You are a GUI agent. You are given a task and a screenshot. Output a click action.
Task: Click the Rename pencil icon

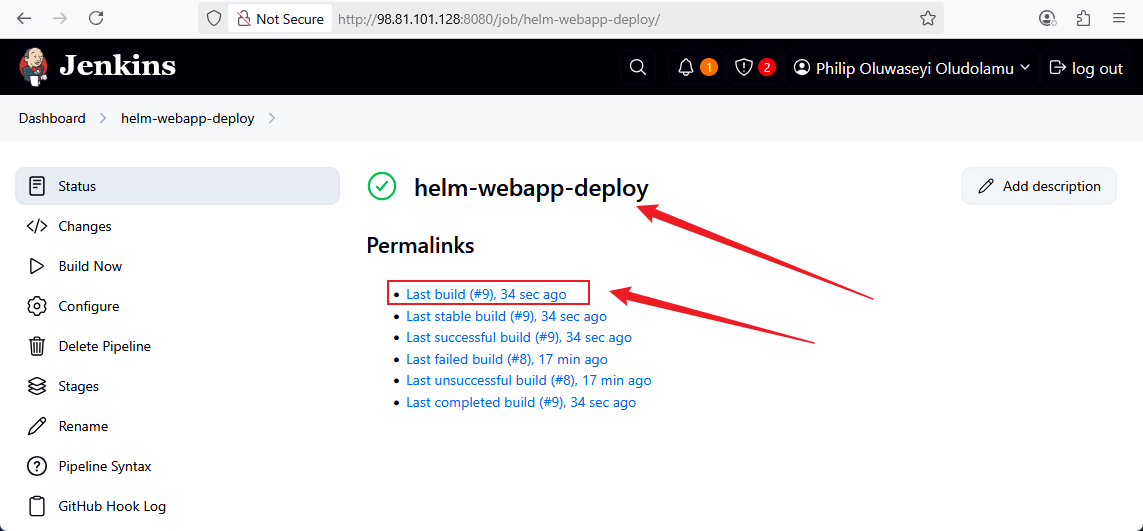pos(37,426)
